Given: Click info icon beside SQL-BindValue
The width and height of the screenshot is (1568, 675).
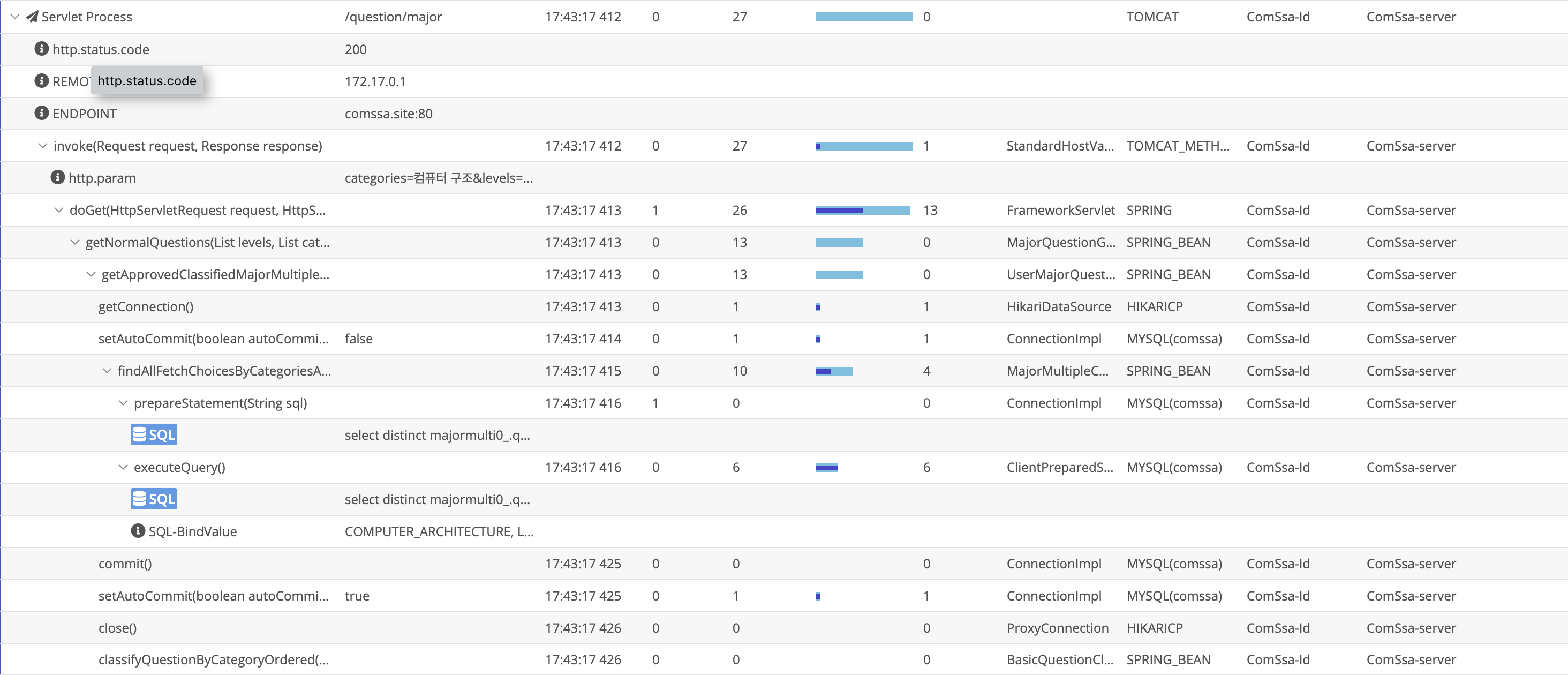Looking at the screenshot, I should pos(138,531).
